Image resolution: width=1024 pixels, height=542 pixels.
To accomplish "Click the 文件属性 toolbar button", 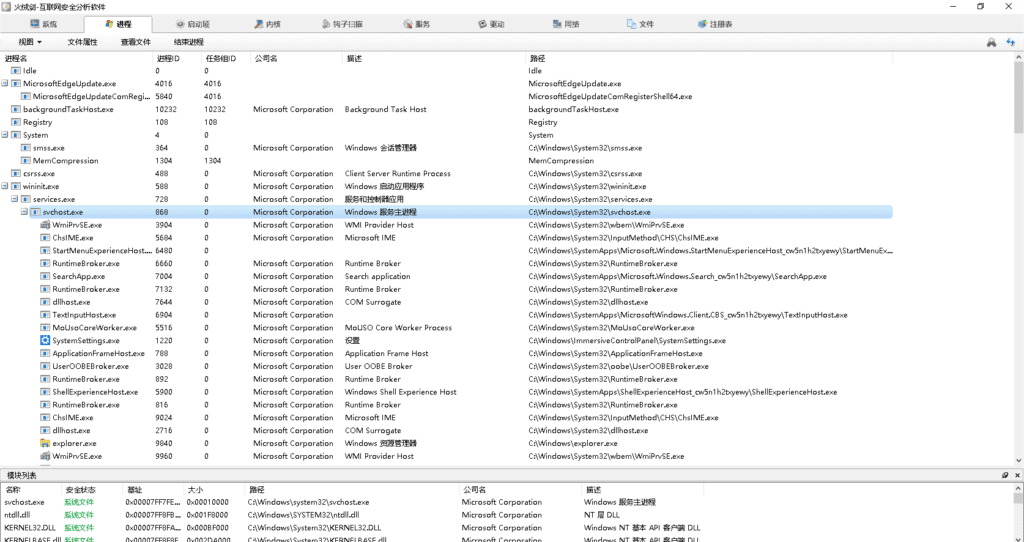I will (x=82, y=42).
